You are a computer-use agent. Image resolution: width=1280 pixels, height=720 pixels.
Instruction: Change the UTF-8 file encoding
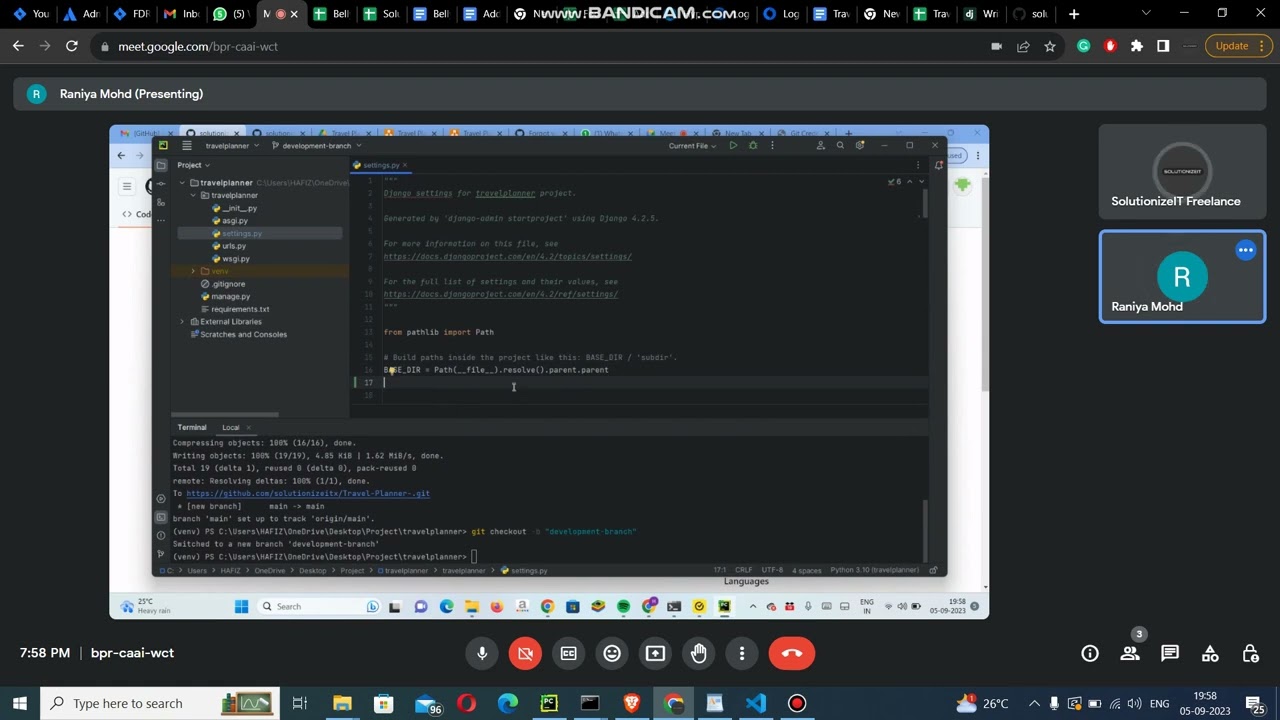[x=772, y=570]
